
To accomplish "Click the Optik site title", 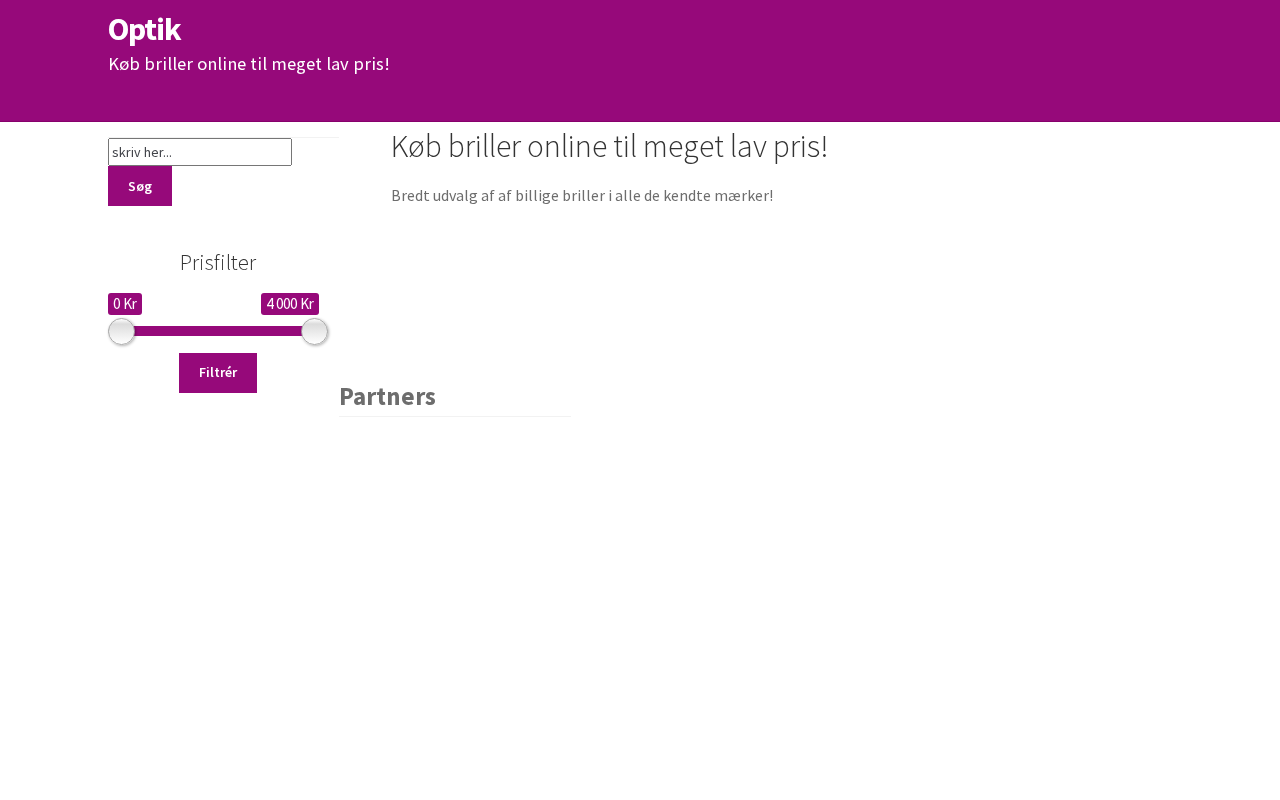I will (144, 30).
